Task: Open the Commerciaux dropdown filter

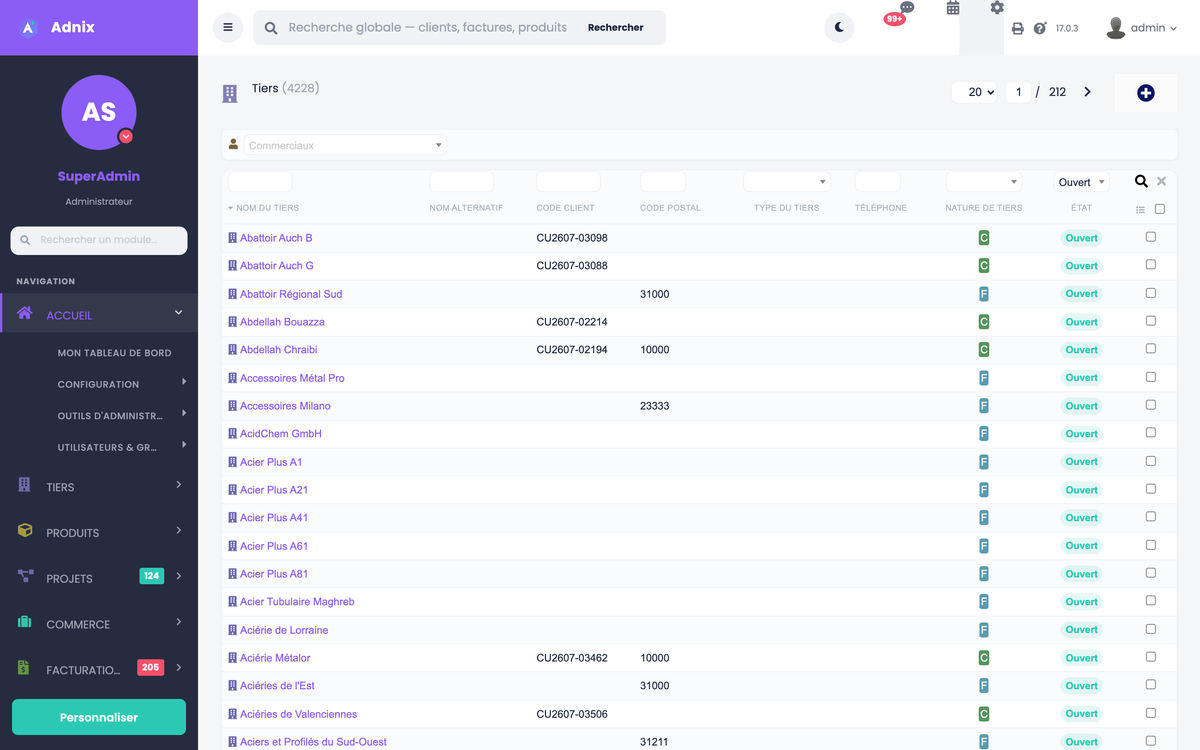Action: point(345,145)
